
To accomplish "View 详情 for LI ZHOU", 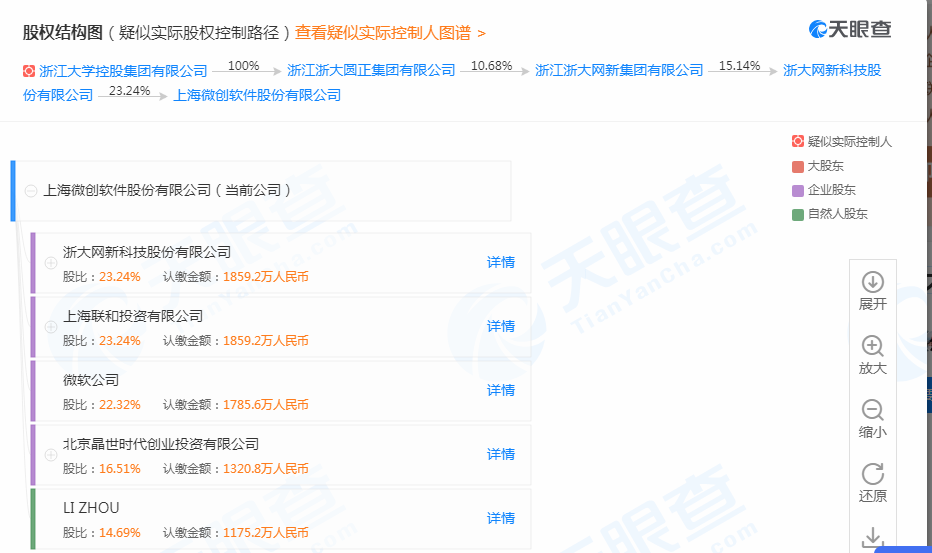I will pyautogui.click(x=500, y=519).
